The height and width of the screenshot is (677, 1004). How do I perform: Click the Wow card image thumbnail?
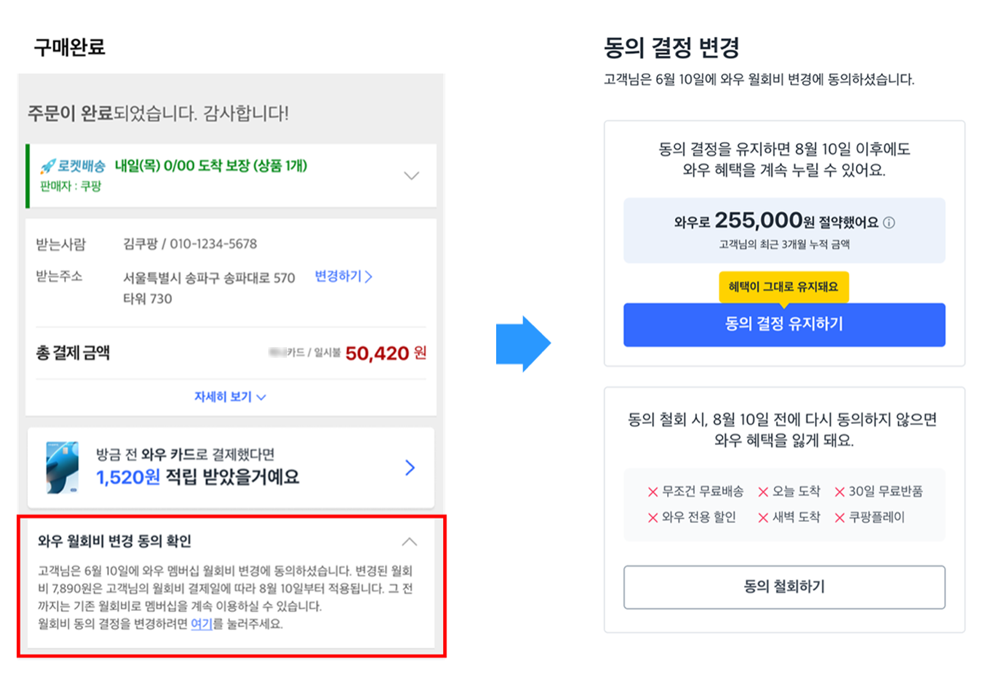point(63,466)
